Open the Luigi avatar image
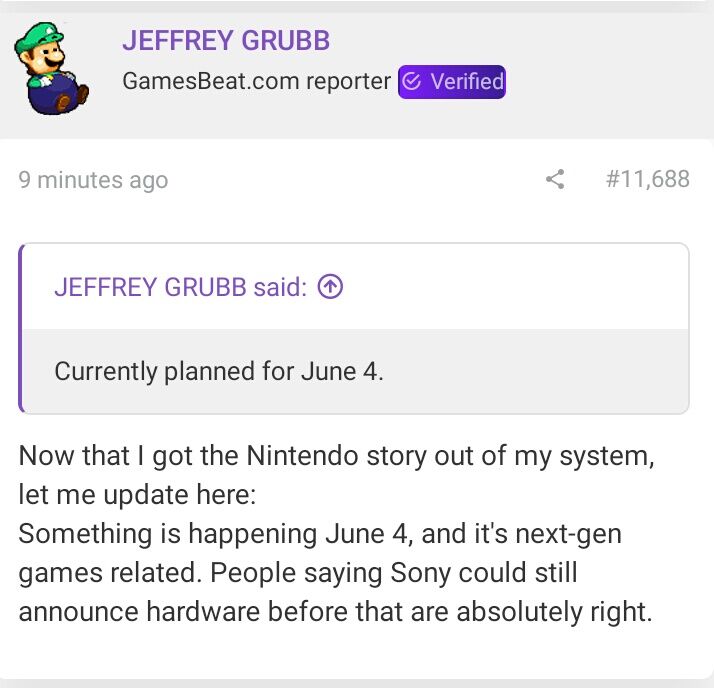 pos(50,70)
